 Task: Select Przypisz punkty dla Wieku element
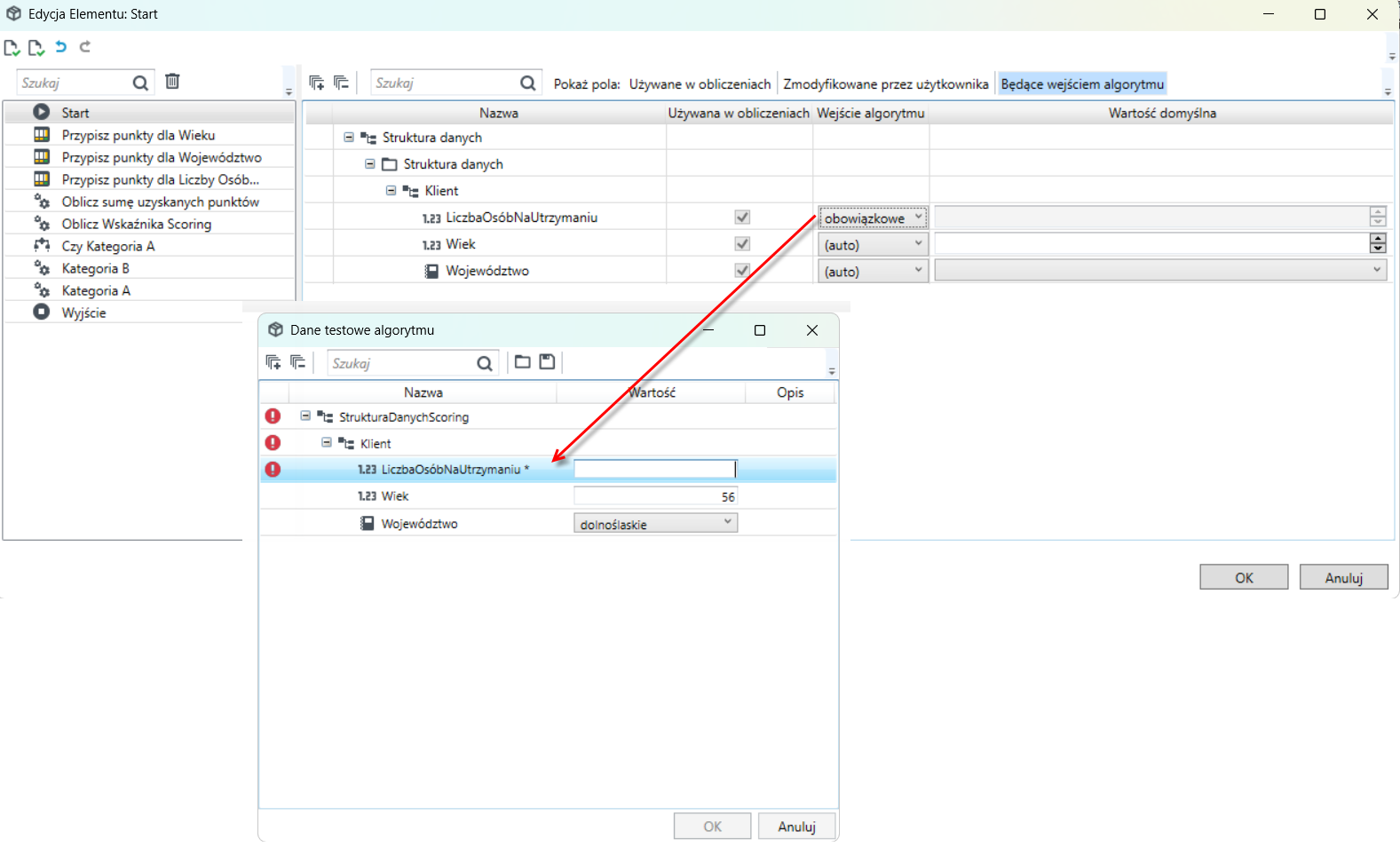coord(149,135)
